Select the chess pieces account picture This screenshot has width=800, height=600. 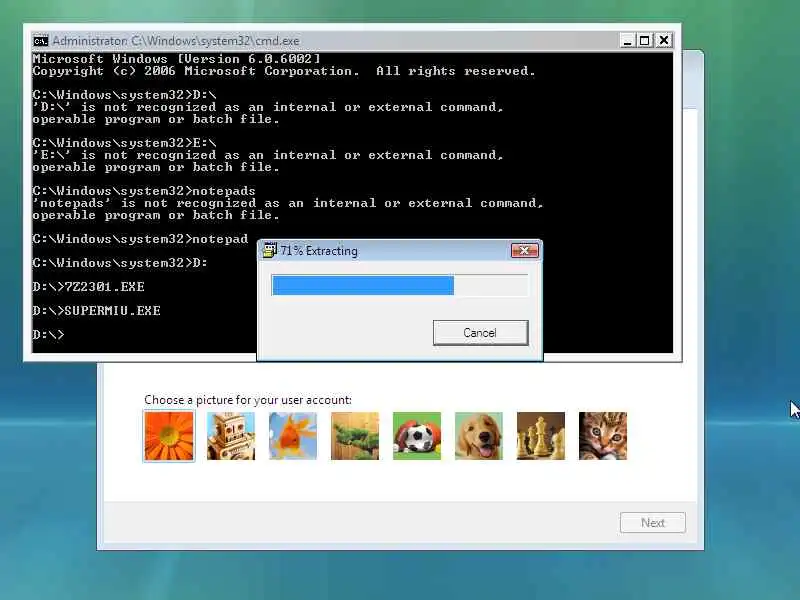tap(541, 436)
